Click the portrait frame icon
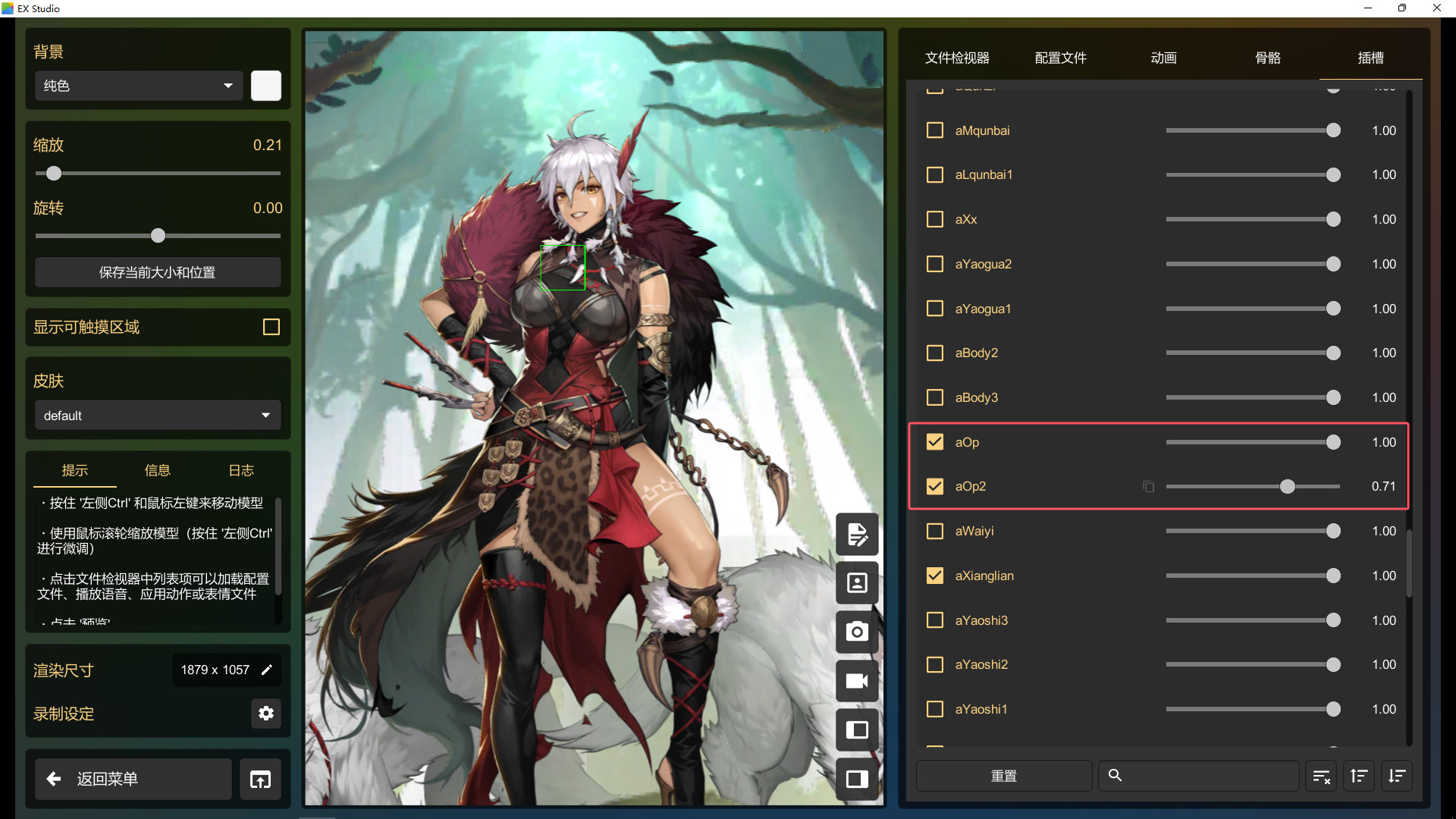The image size is (1456, 819). pos(857,583)
